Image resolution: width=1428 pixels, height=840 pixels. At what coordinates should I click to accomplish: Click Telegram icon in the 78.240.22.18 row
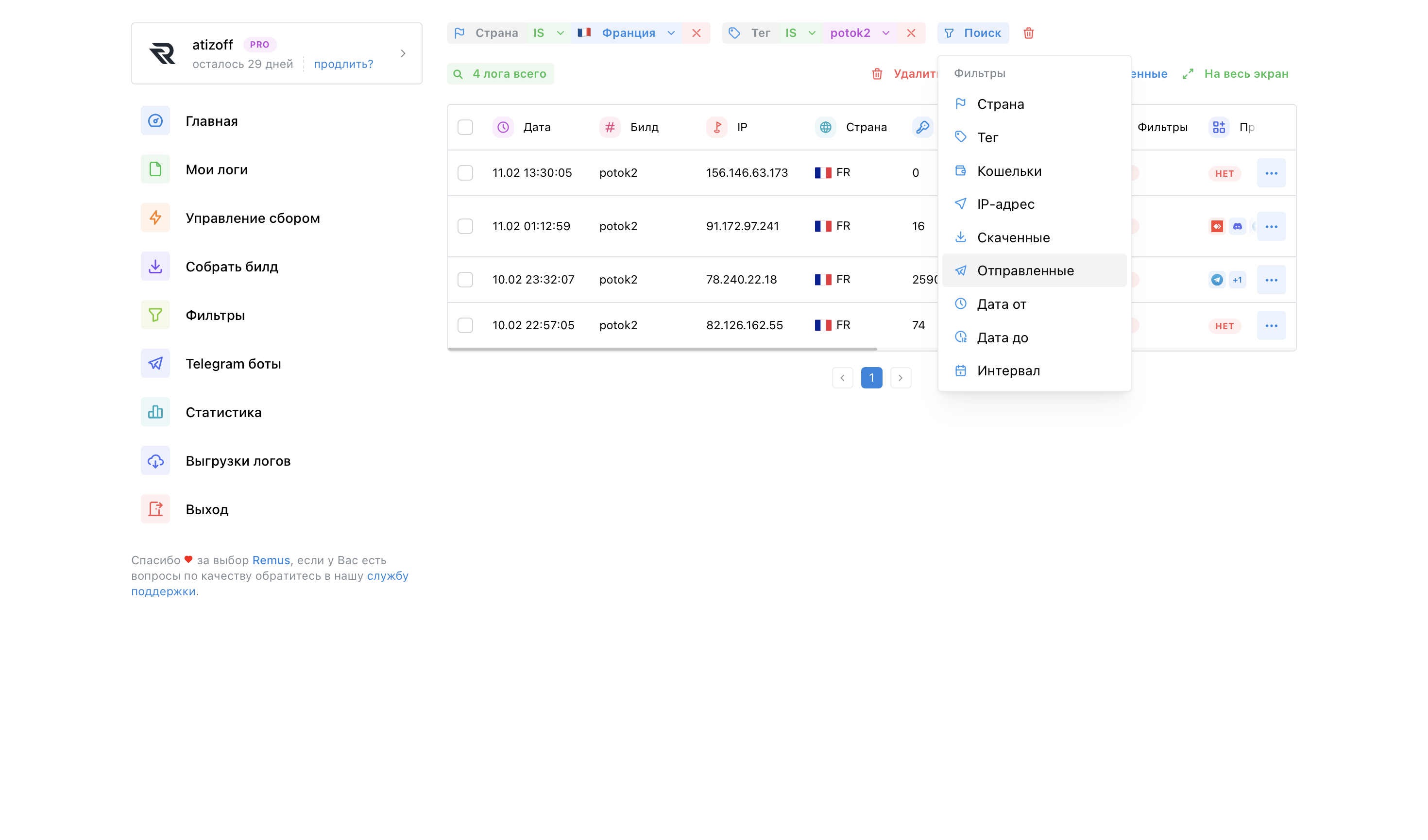coord(1217,280)
